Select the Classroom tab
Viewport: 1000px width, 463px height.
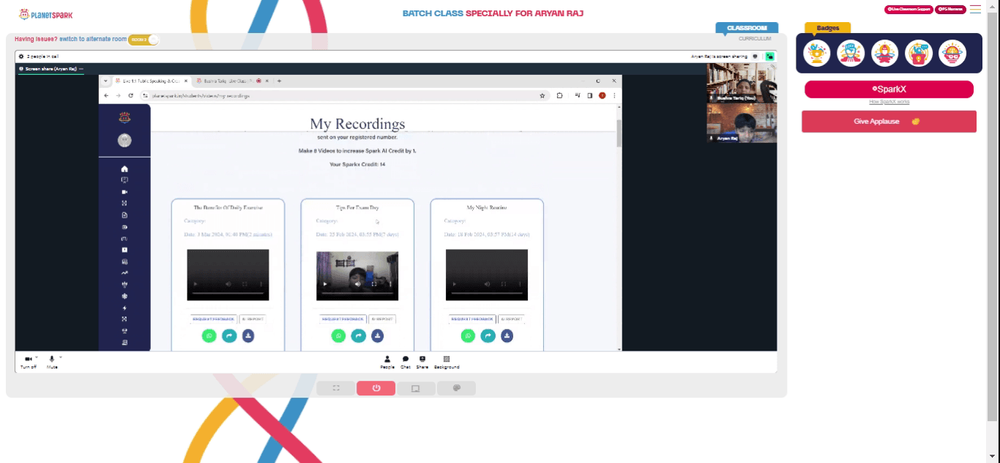[747, 28]
